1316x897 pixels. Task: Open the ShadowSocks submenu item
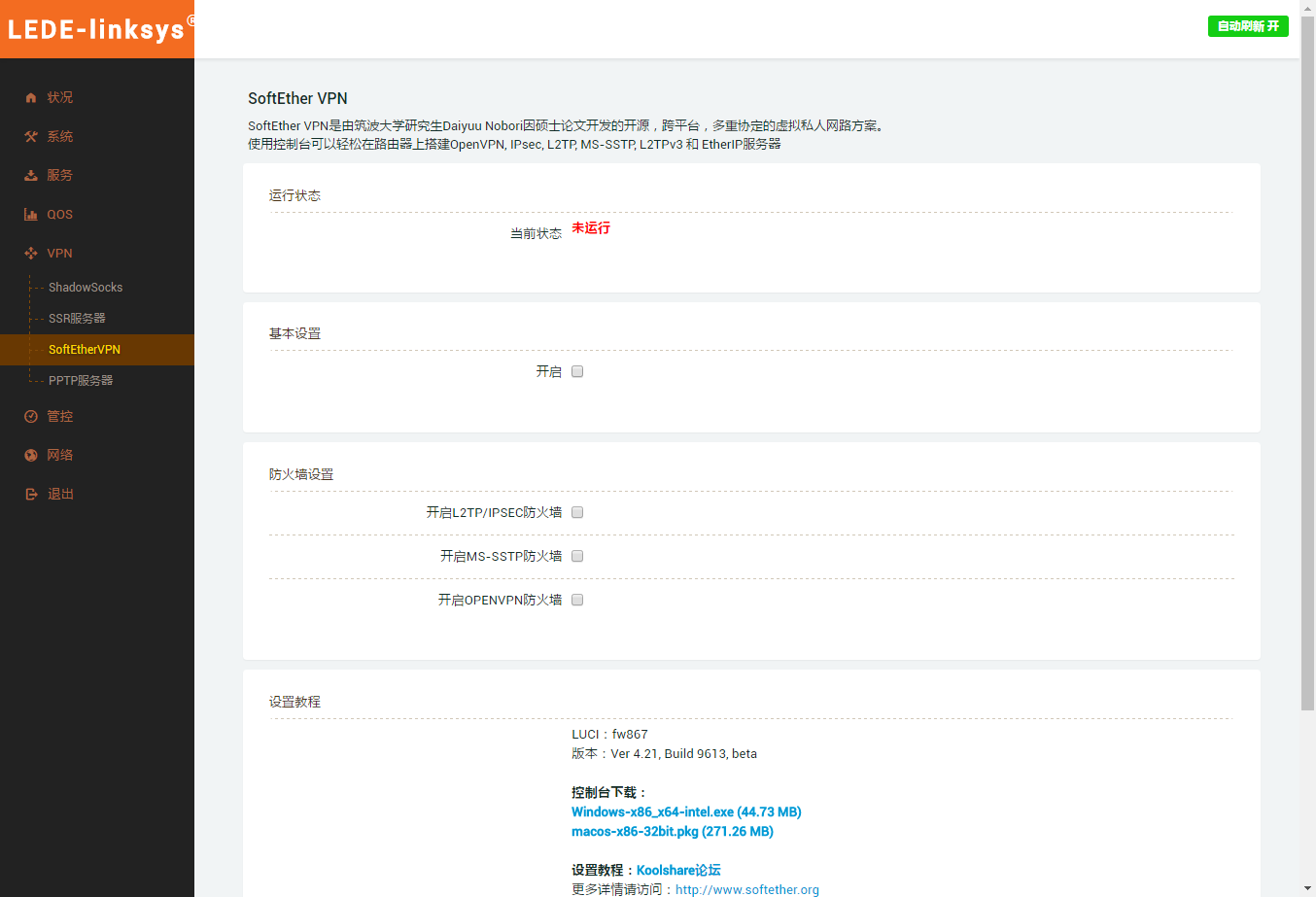[86, 288]
